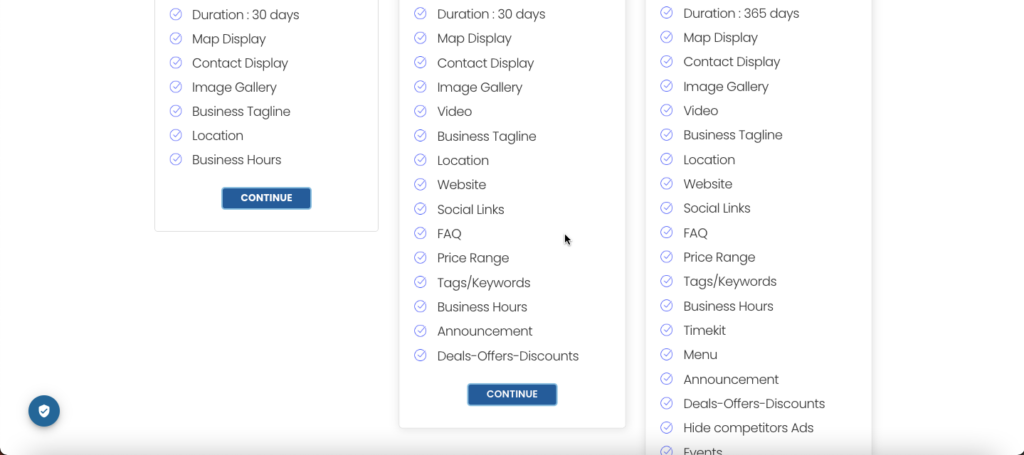The image size is (1024, 455).
Task: Click check icon beside Duration : 365 days
Action: pyautogui.click(x=666, y=13)
